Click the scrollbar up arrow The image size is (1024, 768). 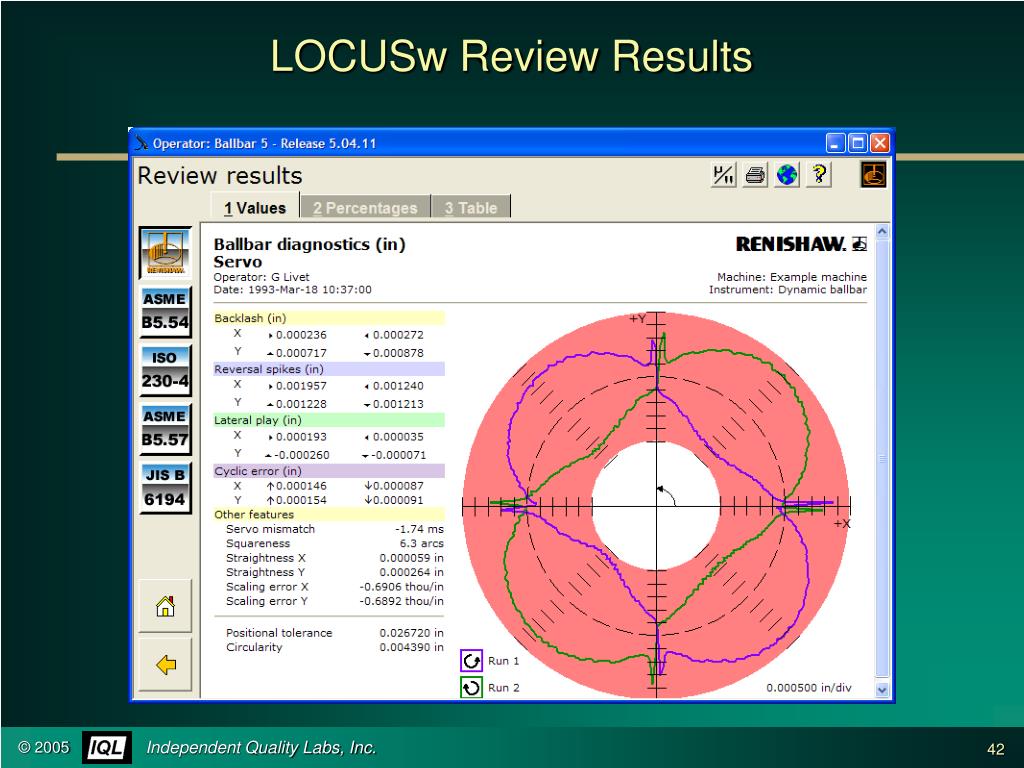pyautogui.click(x=882, y=231)
